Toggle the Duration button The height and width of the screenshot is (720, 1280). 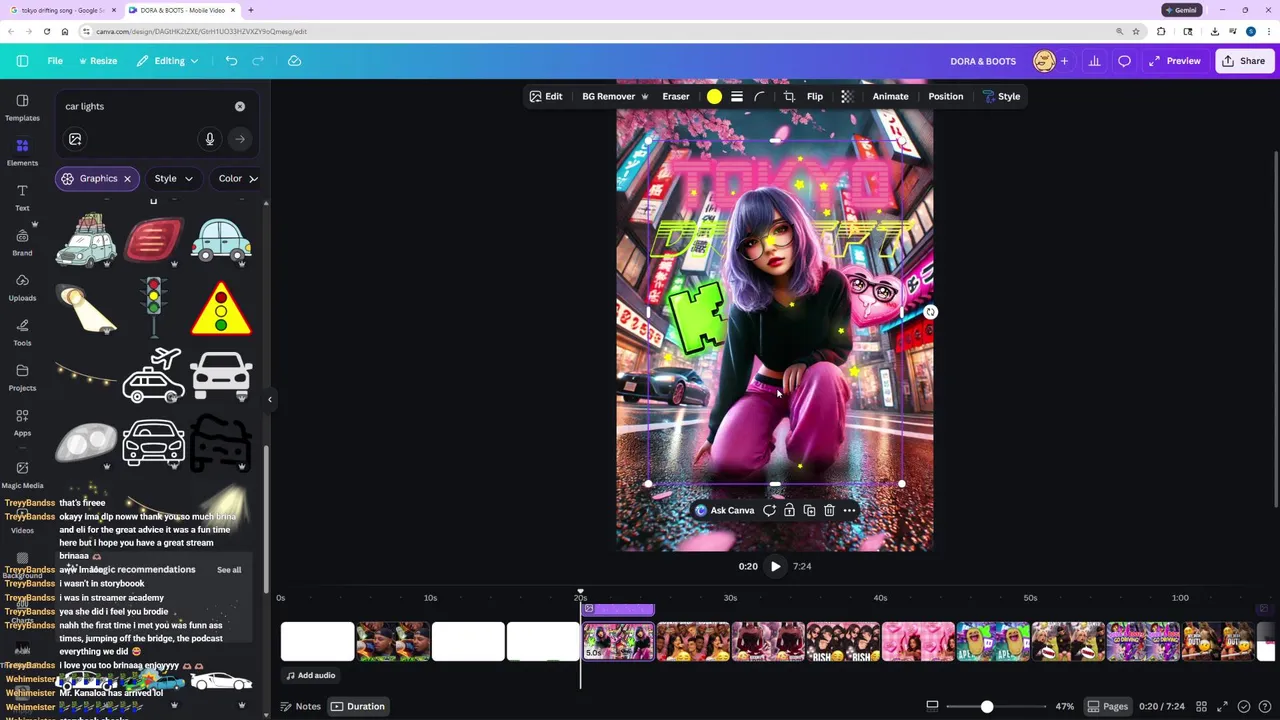[x=358, y=706]
